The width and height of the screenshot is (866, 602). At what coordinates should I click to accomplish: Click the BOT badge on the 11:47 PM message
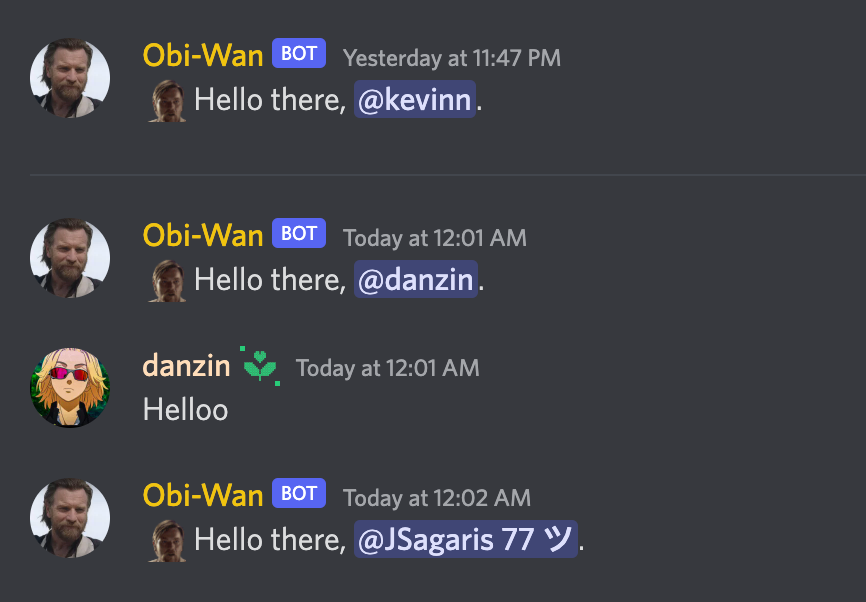299,54
